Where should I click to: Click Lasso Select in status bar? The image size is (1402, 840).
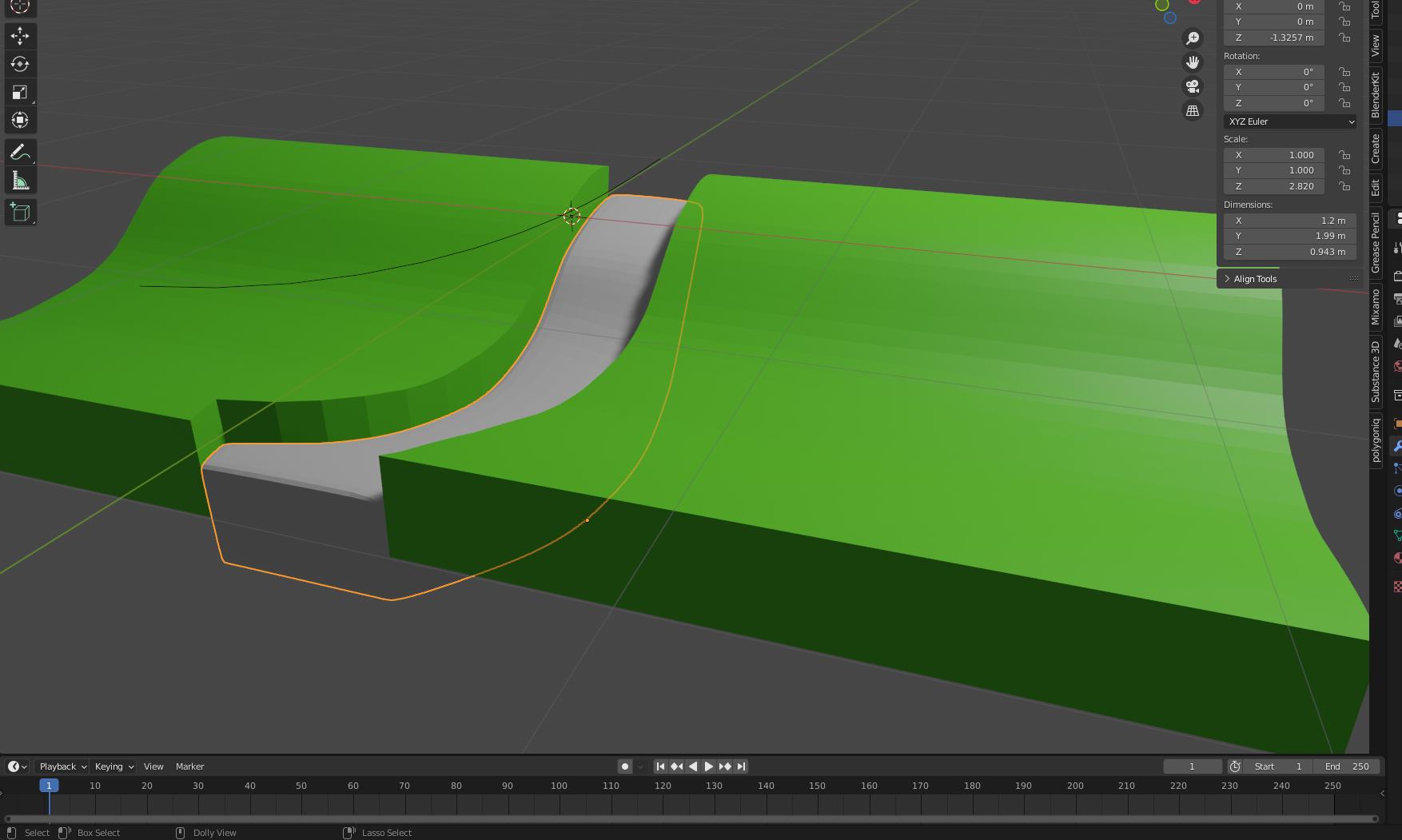coord(387,833)
